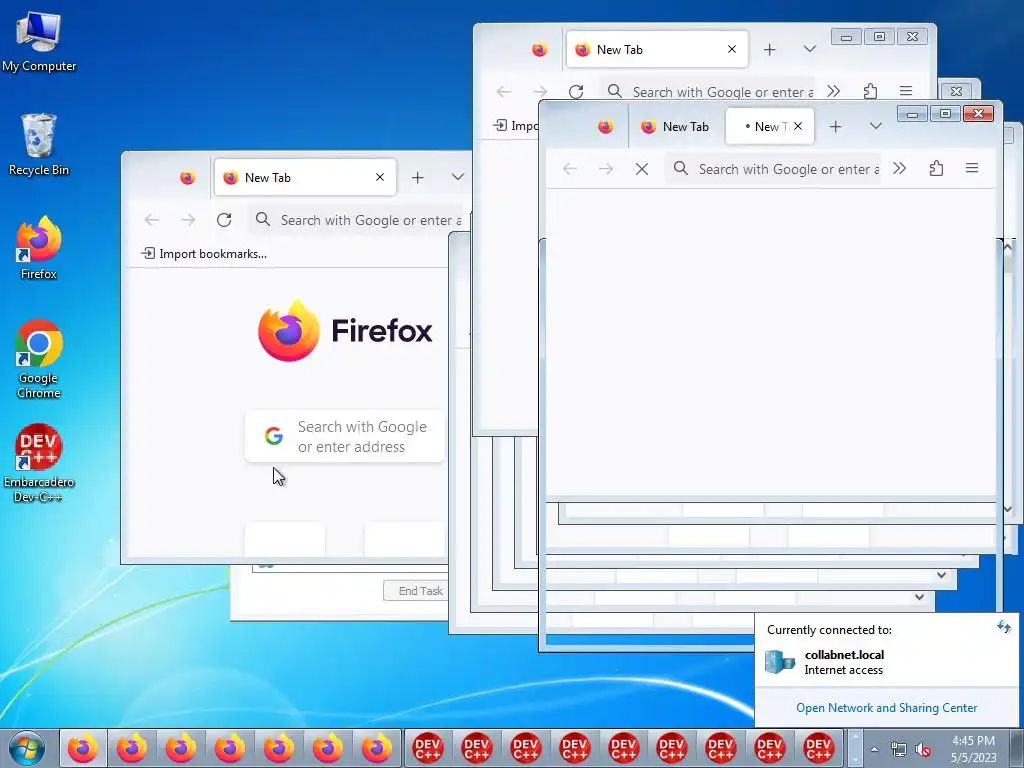Go back in the front Firefox window
The image size is (1024, 768).
570,169
